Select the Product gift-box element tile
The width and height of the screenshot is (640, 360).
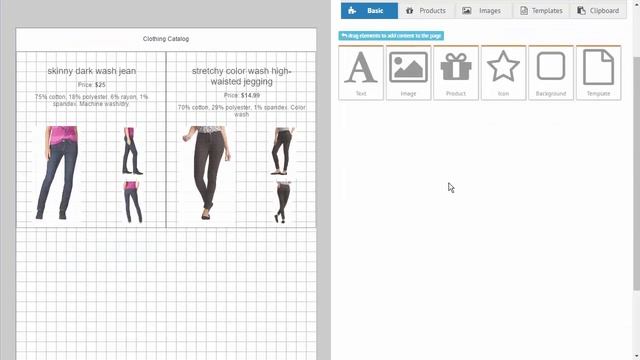456,73
